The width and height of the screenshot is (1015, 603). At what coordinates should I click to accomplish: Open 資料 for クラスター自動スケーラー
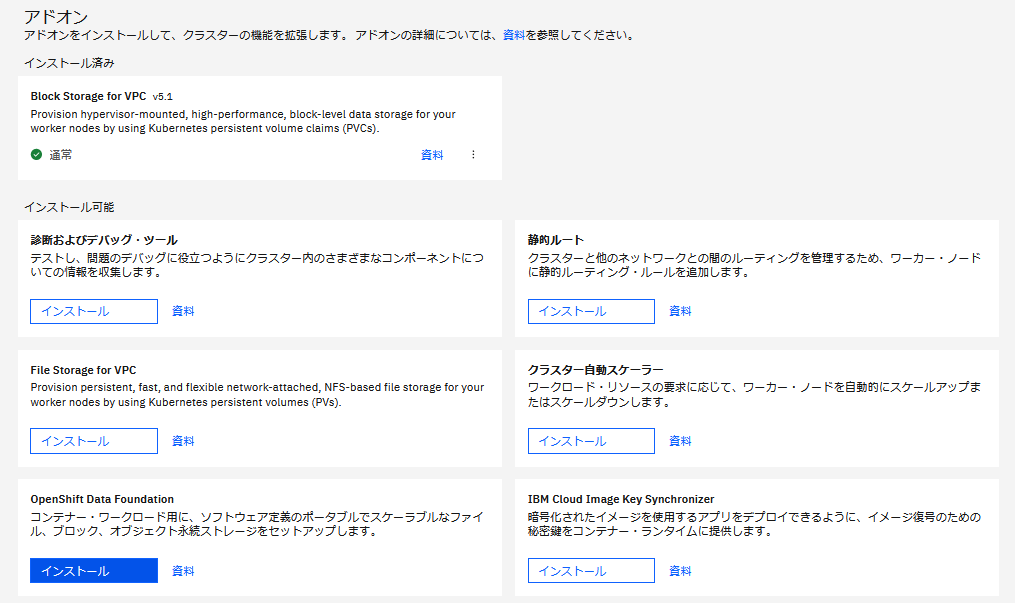(679, 440)
